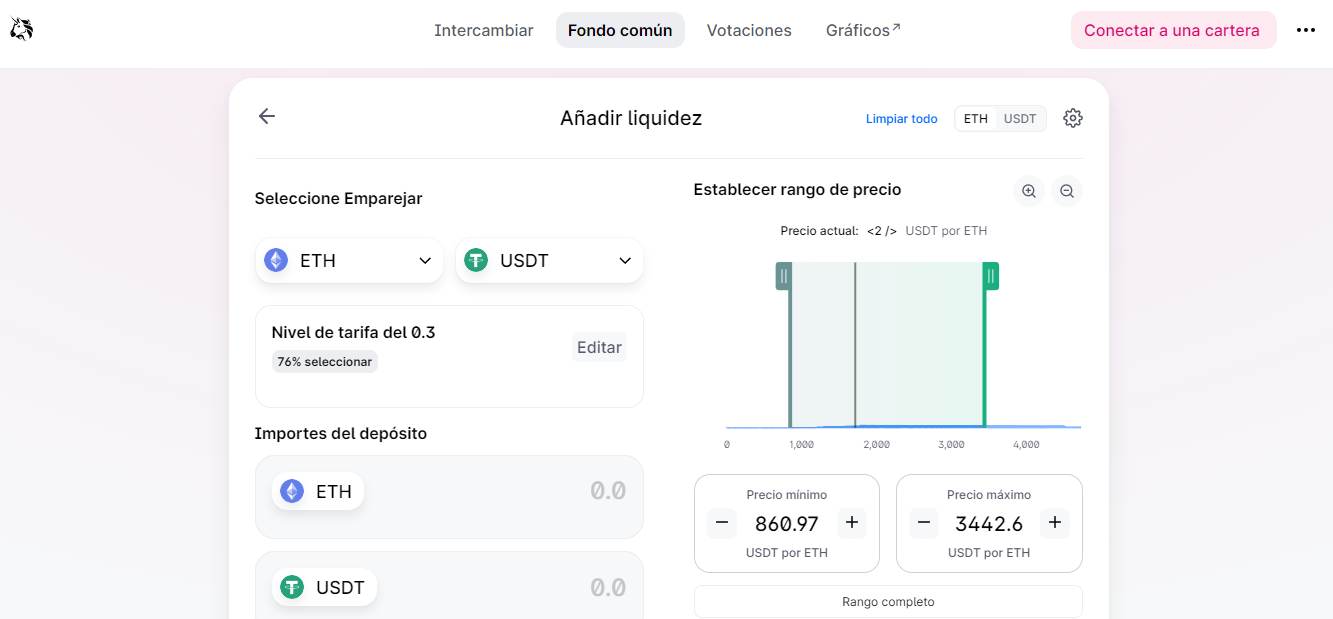
Task: Click the zoom in magnifier on price chart
Action: (1029, 191)
